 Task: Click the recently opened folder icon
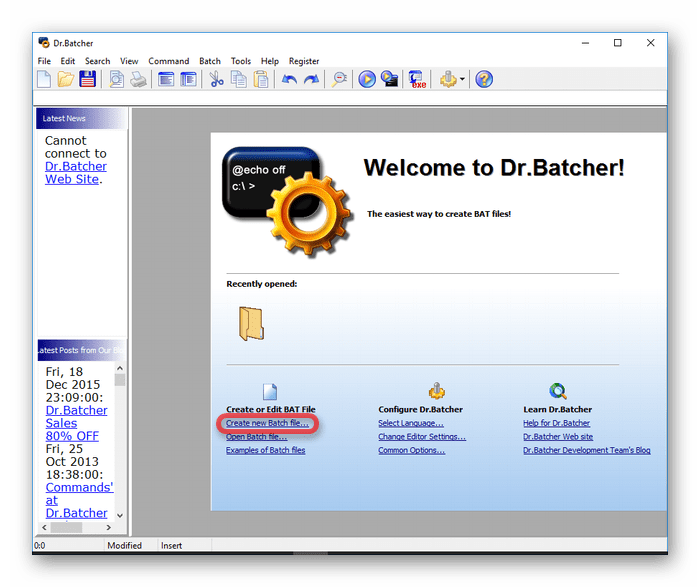[x=251, y=324]
